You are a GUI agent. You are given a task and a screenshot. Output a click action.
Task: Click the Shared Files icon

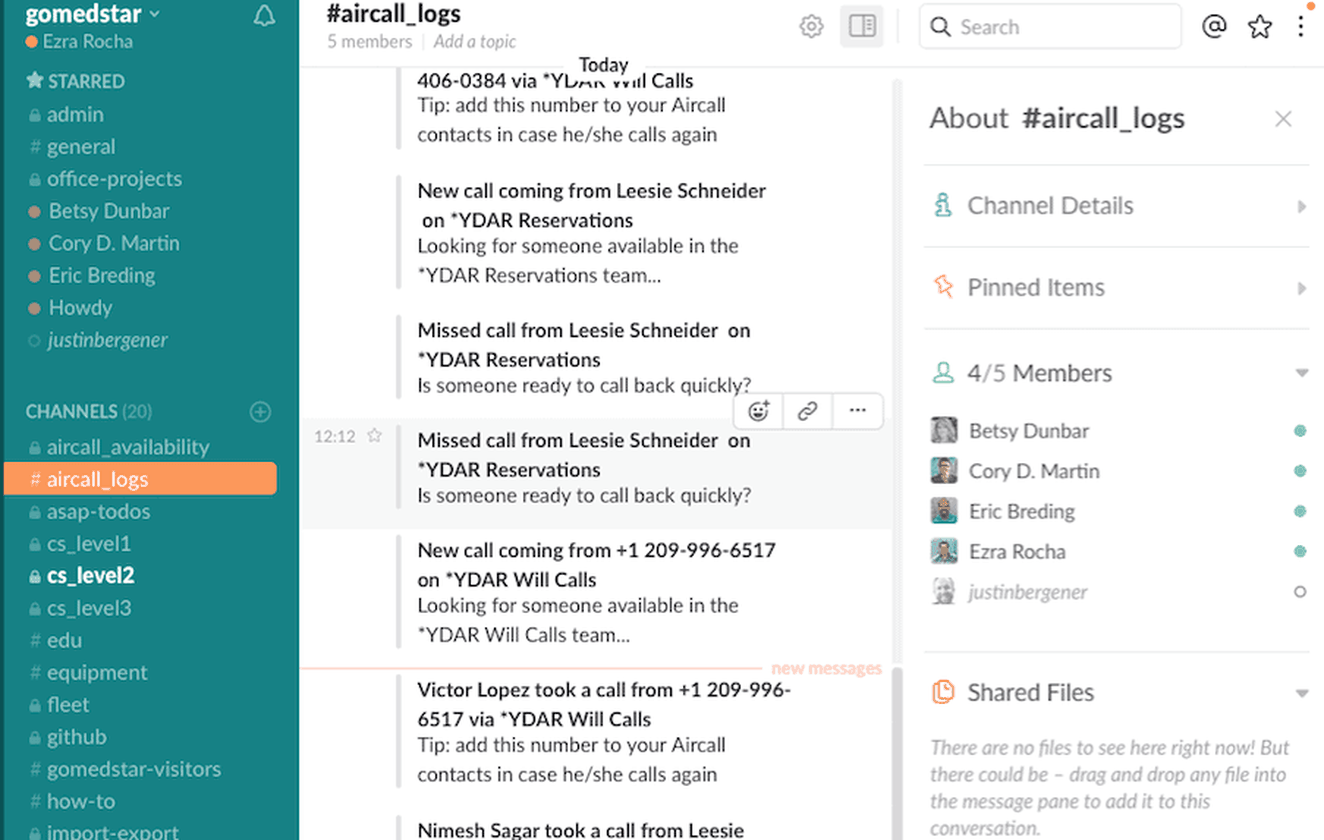(x=943, y=692)
